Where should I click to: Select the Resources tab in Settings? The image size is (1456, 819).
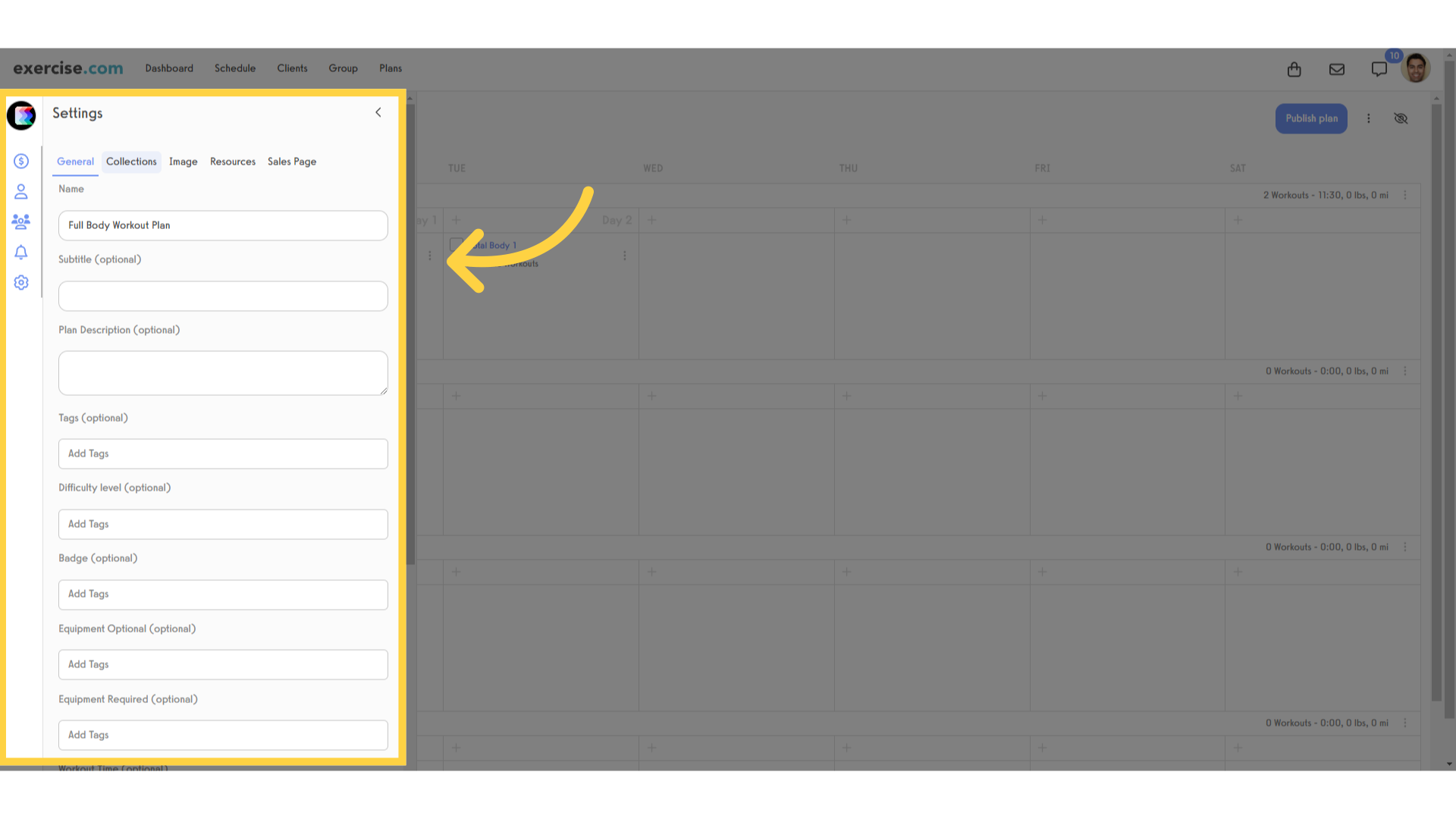coord(232,161)
